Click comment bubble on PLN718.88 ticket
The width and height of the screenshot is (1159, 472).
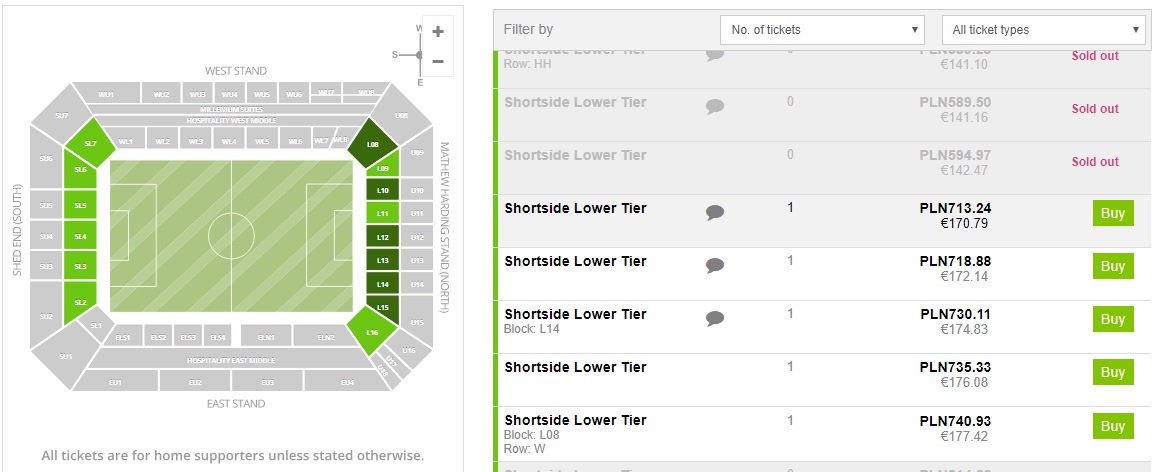click(x=714, y=265)
